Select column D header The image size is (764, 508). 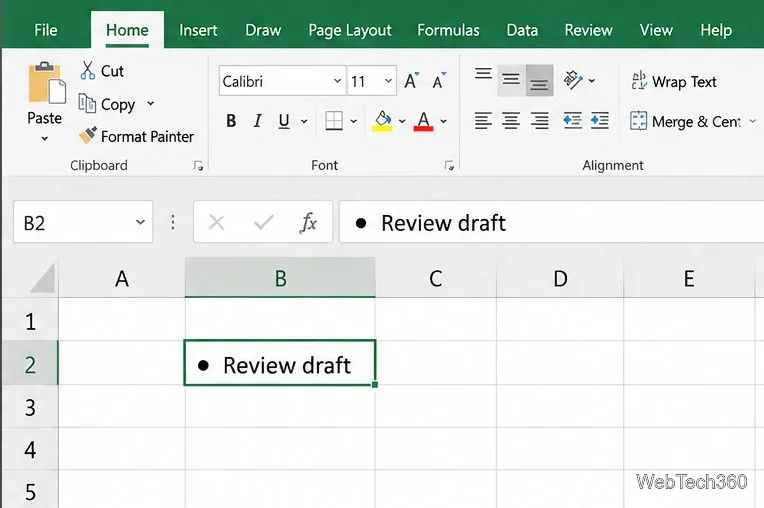[560, 279]
